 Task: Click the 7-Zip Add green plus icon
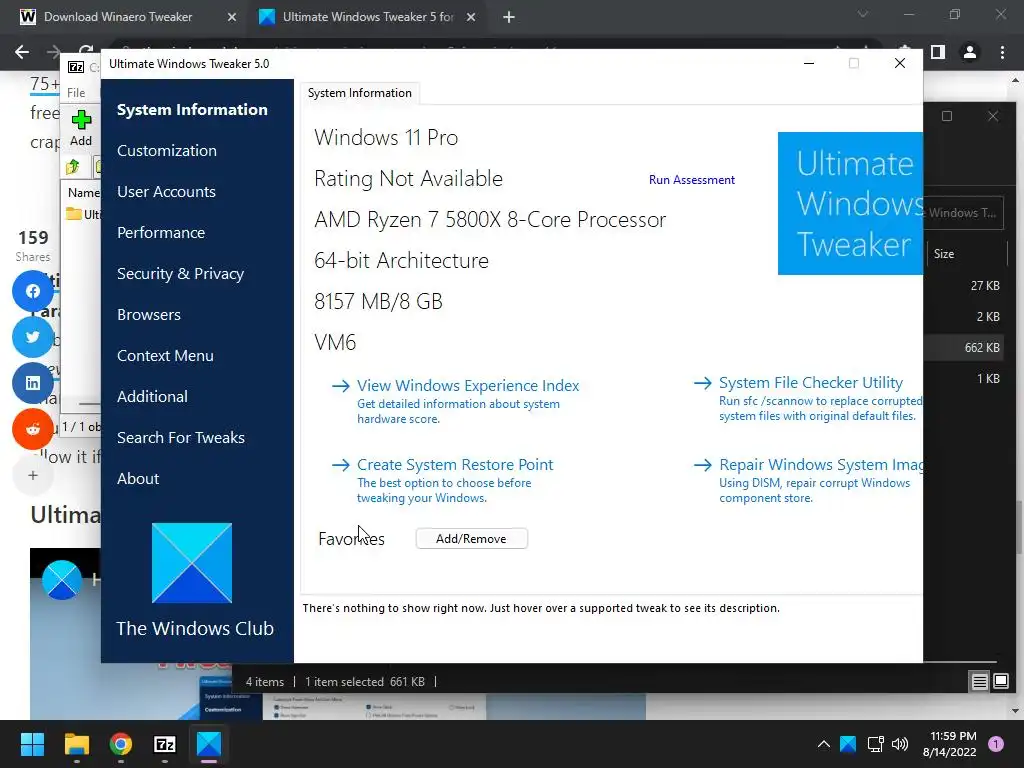(x=81, y=120)
